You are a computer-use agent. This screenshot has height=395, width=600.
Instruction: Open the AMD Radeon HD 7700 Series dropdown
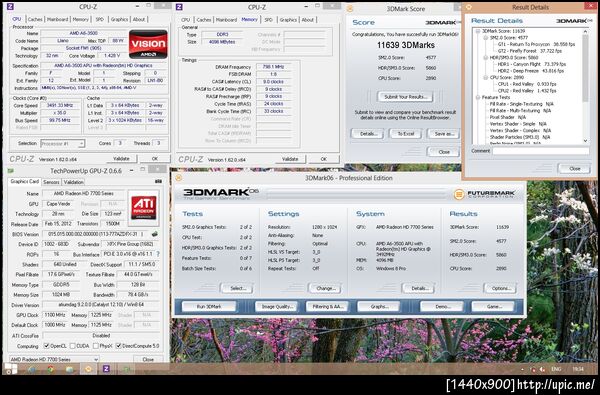pyautogui.click(x=54, y=359)
